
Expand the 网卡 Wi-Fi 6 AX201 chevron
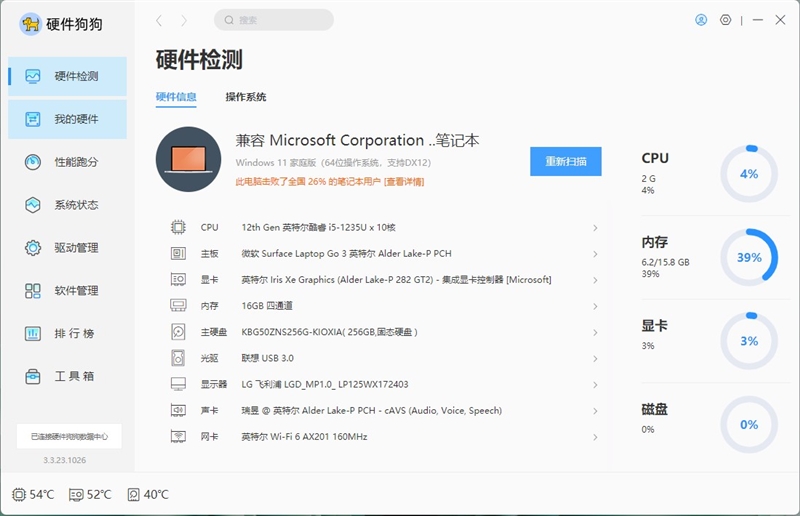tap(595, 437)
